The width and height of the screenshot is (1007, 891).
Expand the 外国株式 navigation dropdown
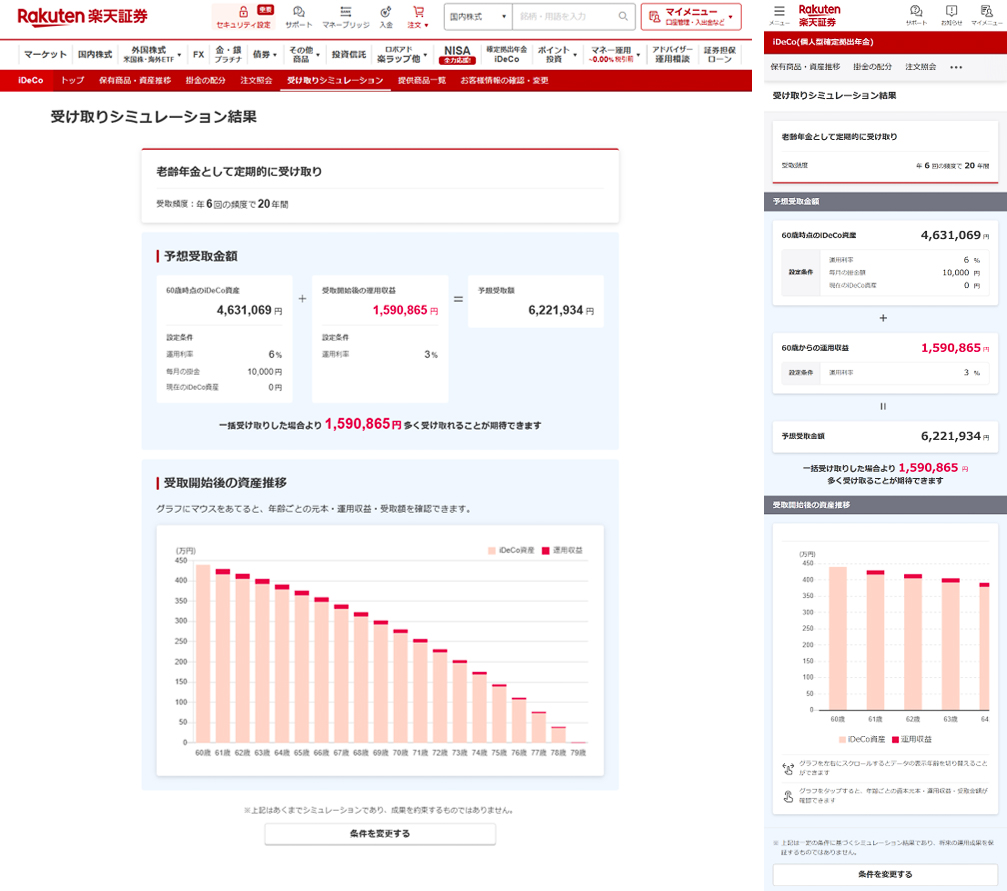click(x=152, y=55)
